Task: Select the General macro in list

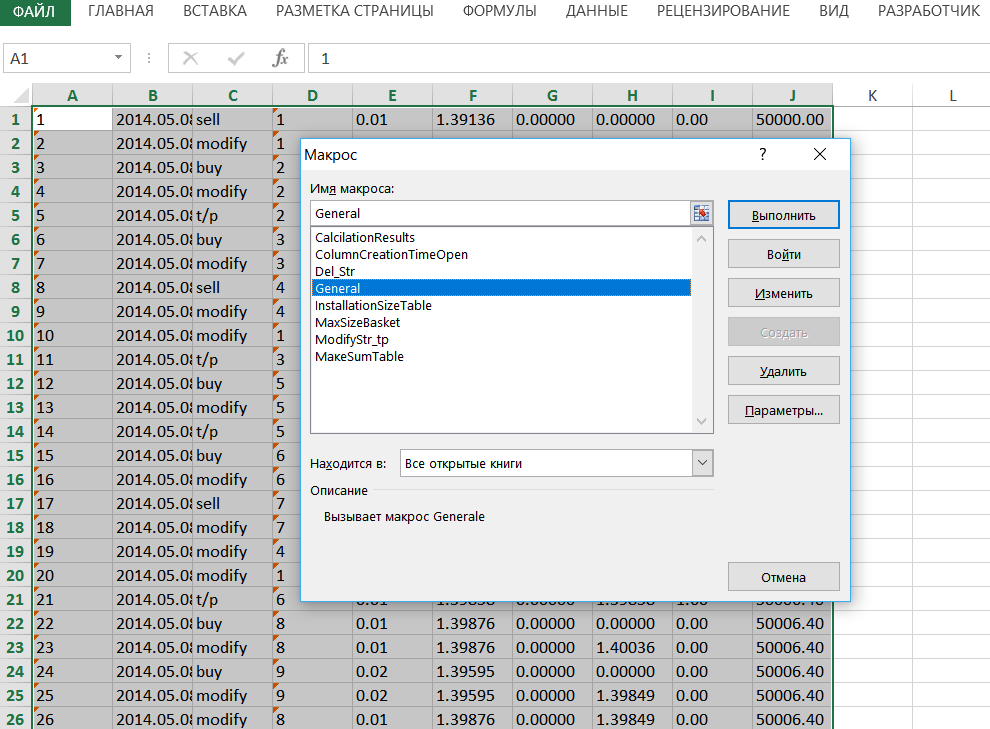Action: coord(501,288)
